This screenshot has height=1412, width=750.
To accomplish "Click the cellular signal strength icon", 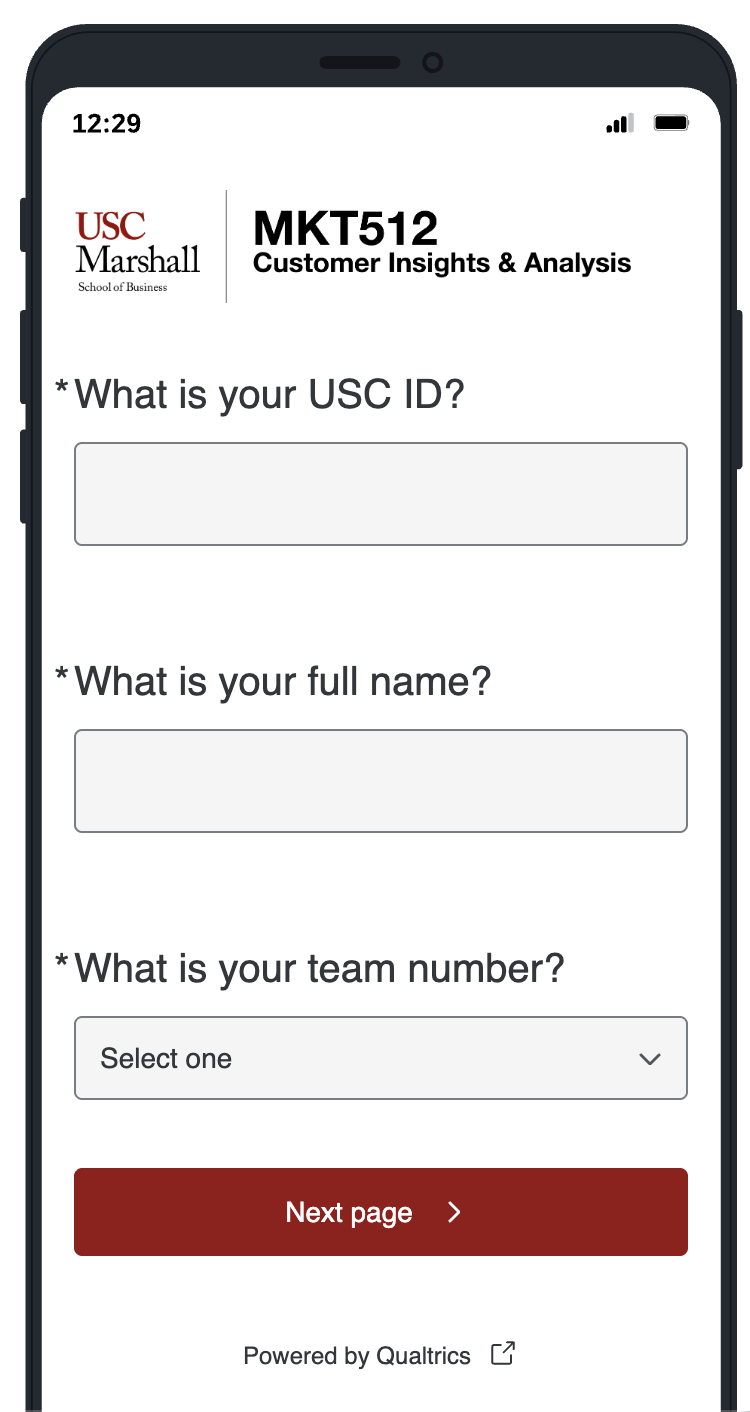I will coord(620,124).
